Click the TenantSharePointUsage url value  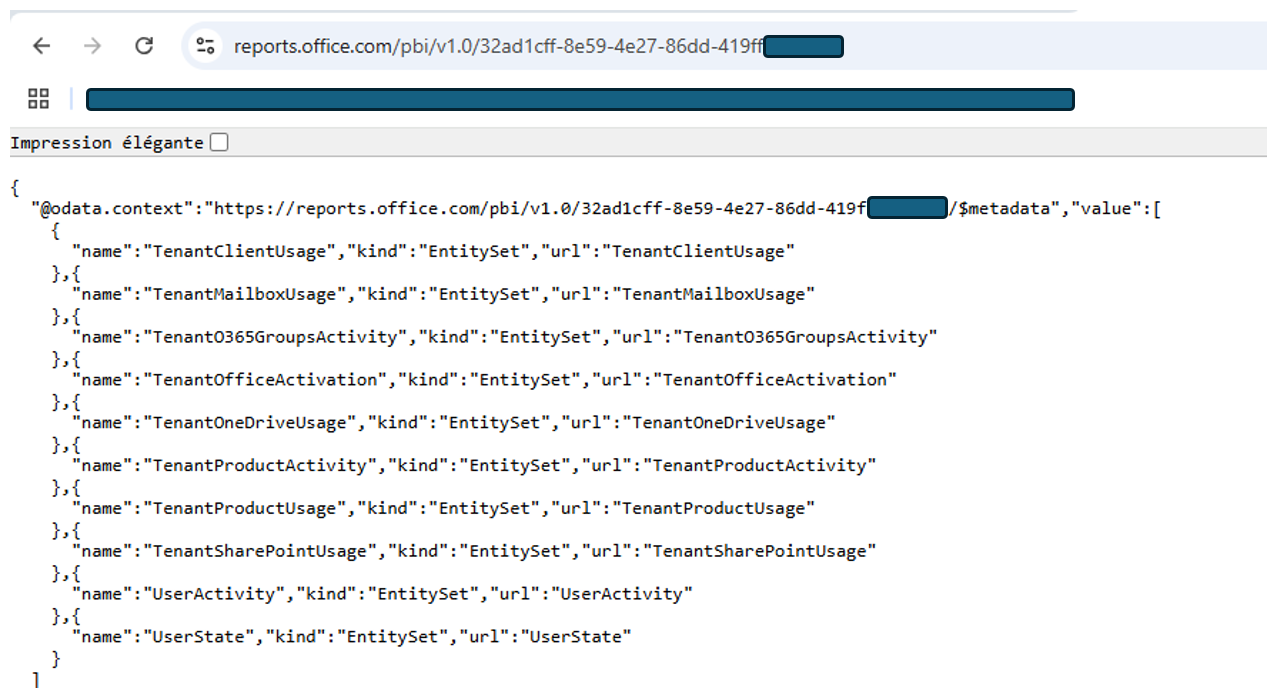coord(759,551)
